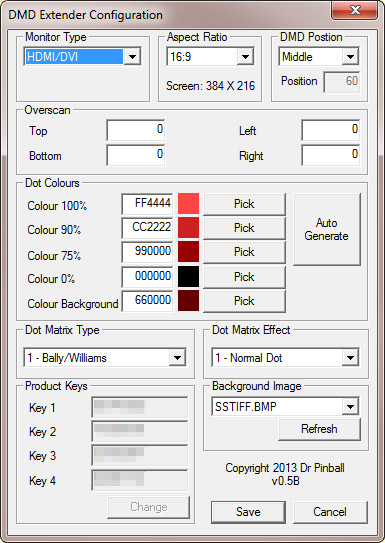Click the Colour 100% hex field FF4444

[147, 204]
